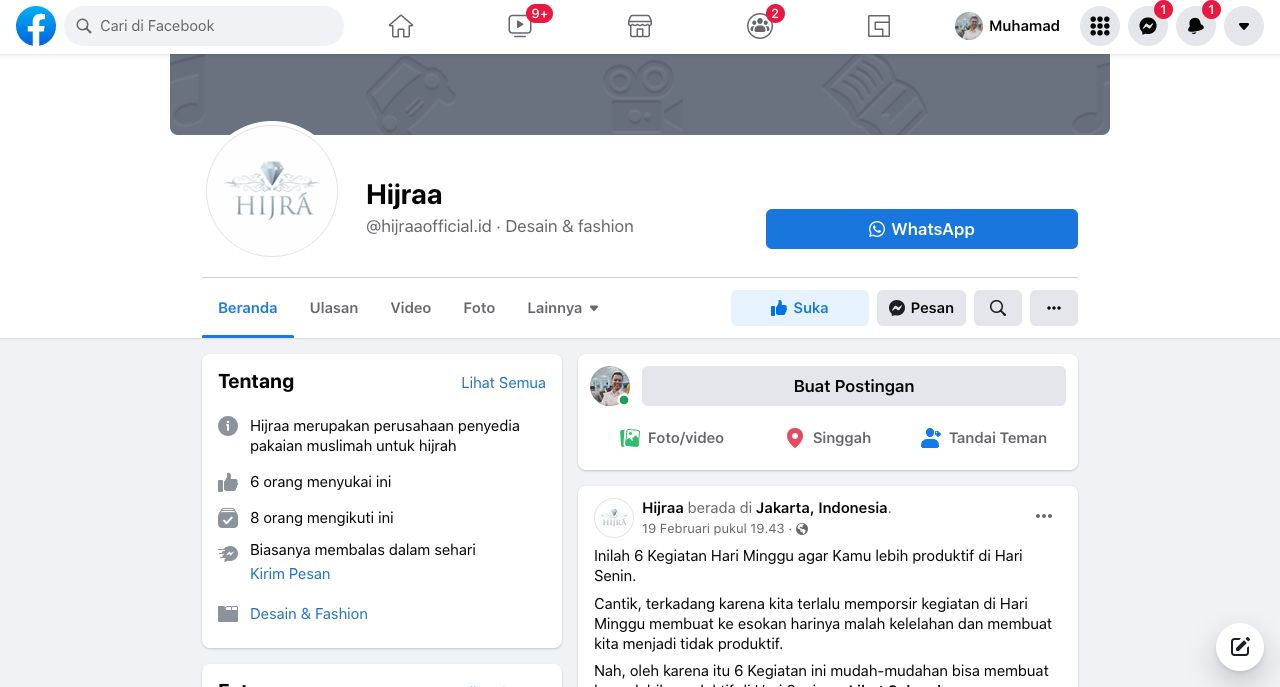Open the public audience globe icon on post

802,529
